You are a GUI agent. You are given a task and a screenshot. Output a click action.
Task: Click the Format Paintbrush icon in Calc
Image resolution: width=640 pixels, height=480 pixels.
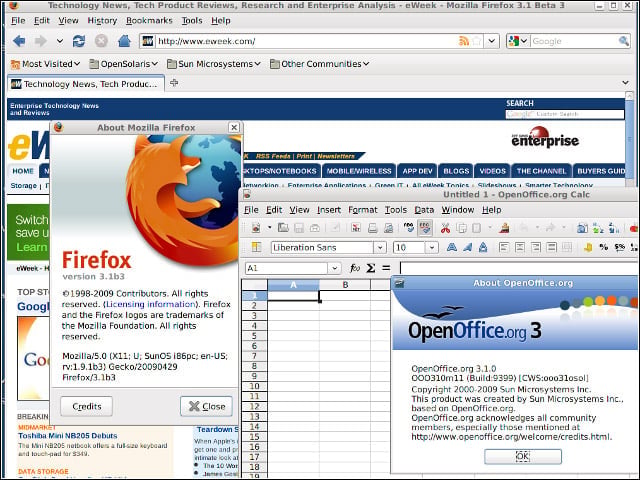(x=504, y=228)
